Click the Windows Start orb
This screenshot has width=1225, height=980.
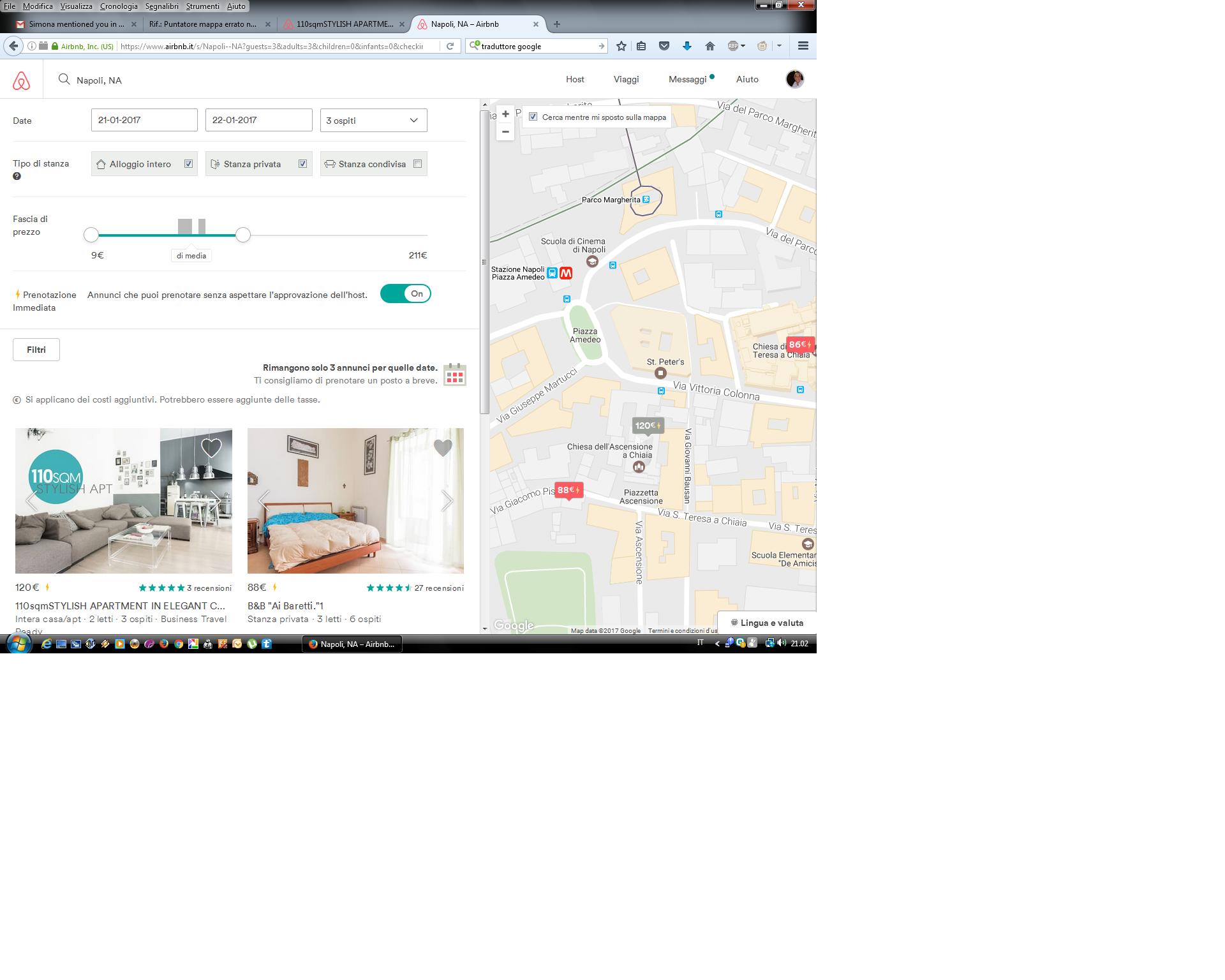pyautogui.click(x=18, y=644)
